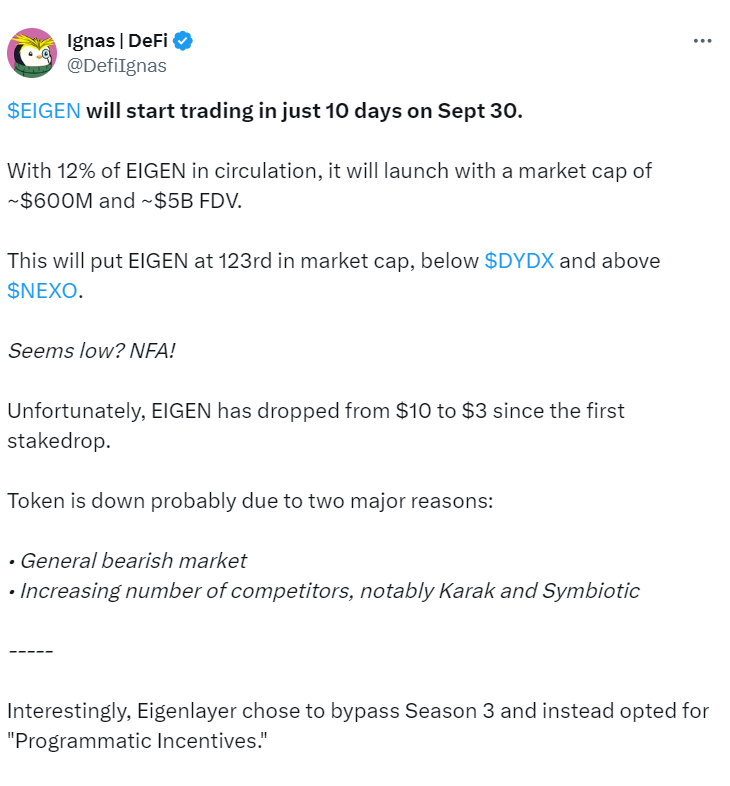Click 'Interestingly, Eigenlayer chose to bypass' sentence
Image resolution: width=730 pixels, height=786 pixels.
pyautogui.click(x=357, y=711)
